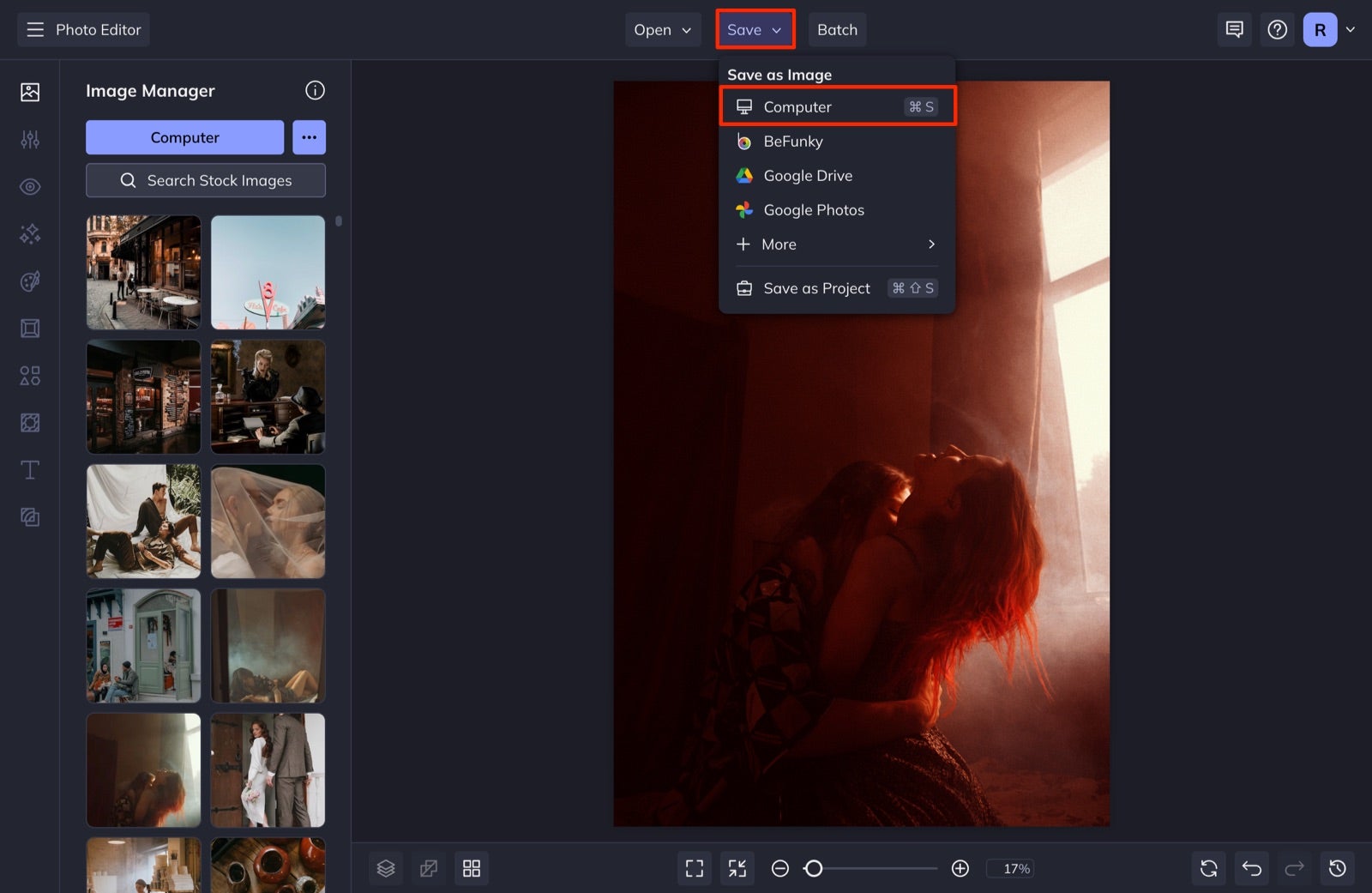The height and width of the screenshot is (893, 1372).
Task: Select the Edit adjustments tool in sidebar
Action: (x=30, y=139)
